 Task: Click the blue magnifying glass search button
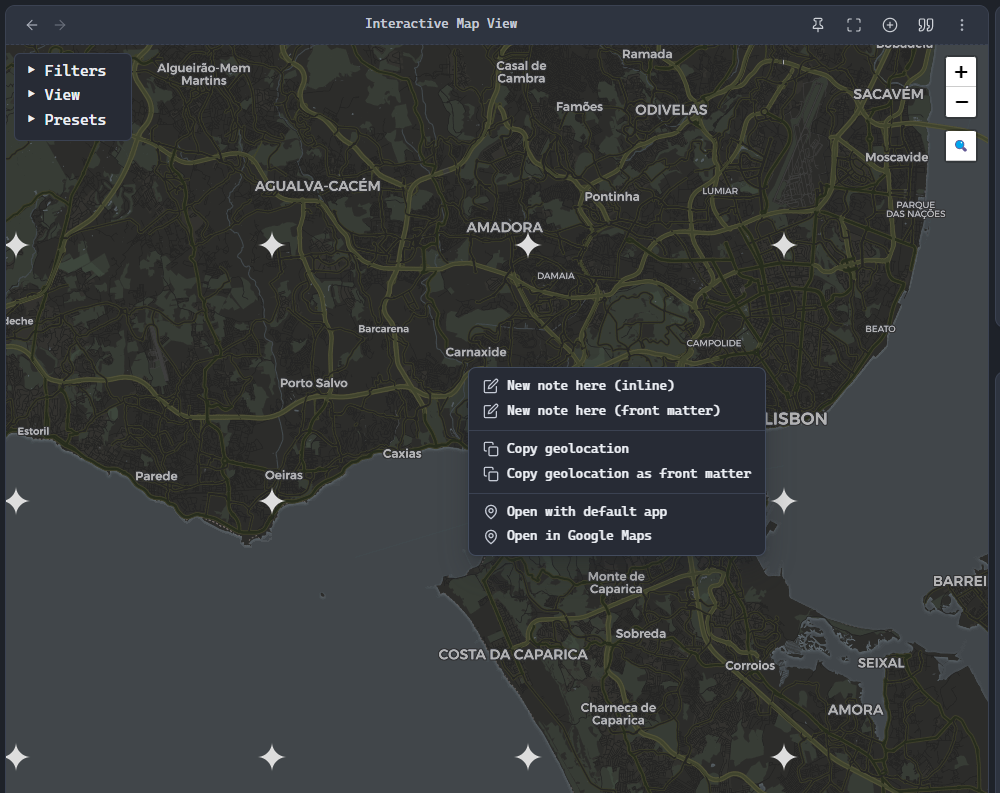pos(960,146)
